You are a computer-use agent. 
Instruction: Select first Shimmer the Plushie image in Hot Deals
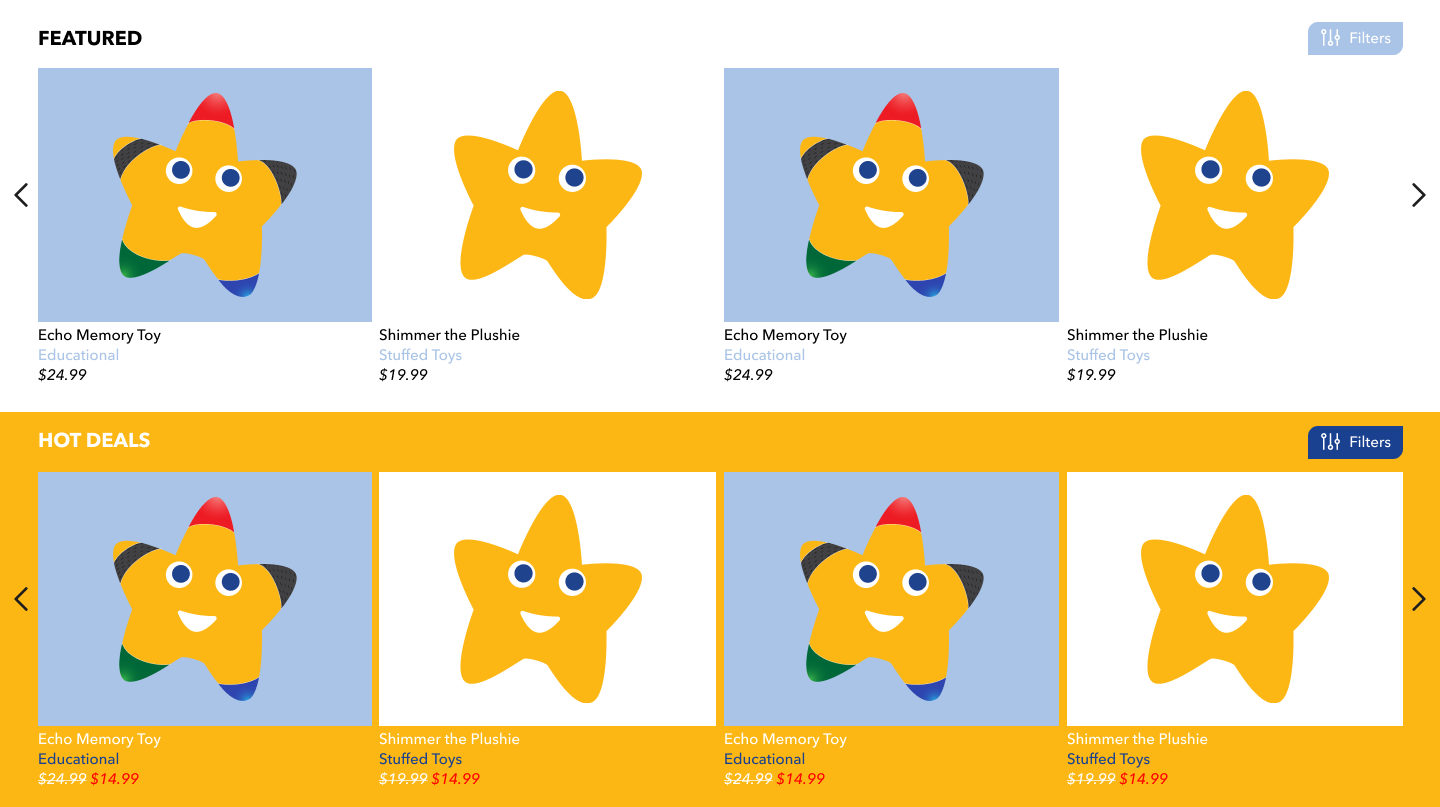[547, 599]
